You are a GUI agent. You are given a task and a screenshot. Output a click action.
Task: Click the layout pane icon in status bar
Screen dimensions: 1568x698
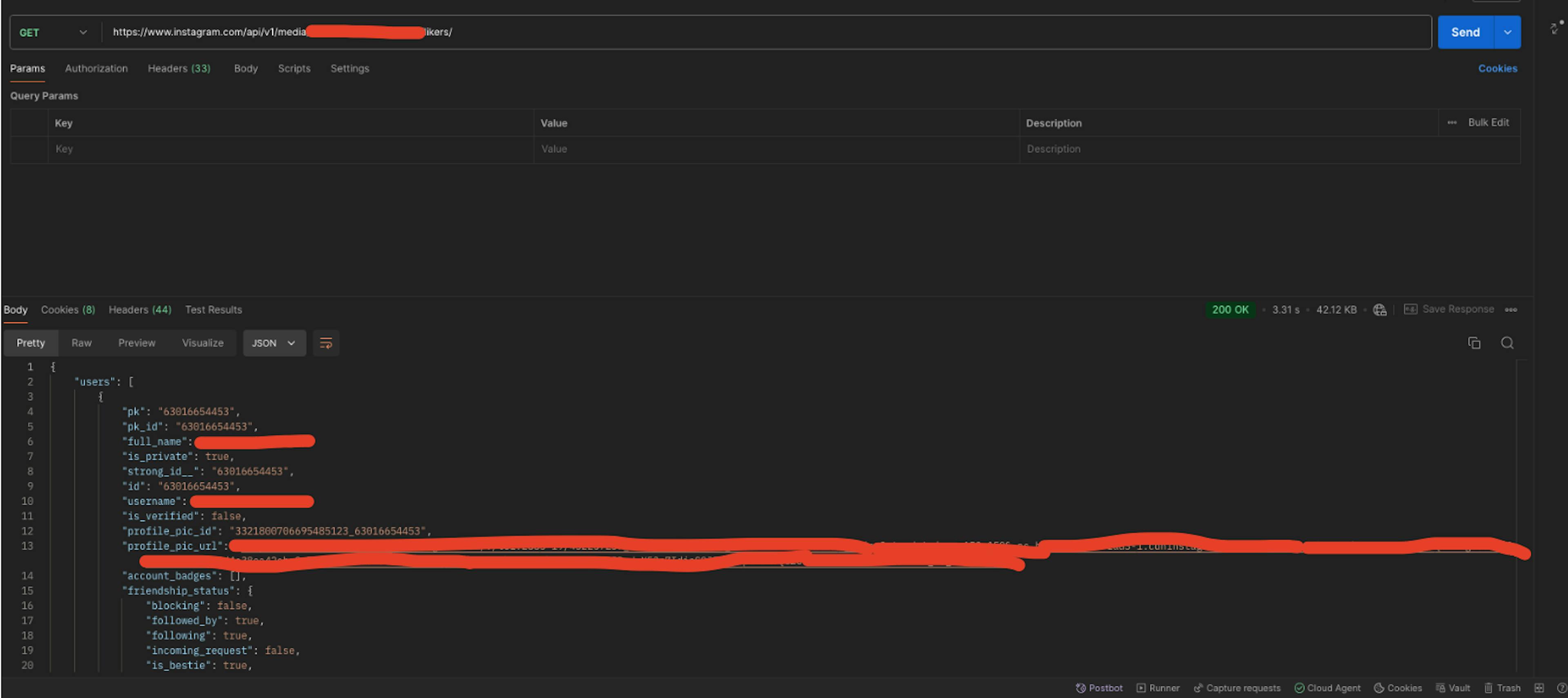coord(1539,688)
